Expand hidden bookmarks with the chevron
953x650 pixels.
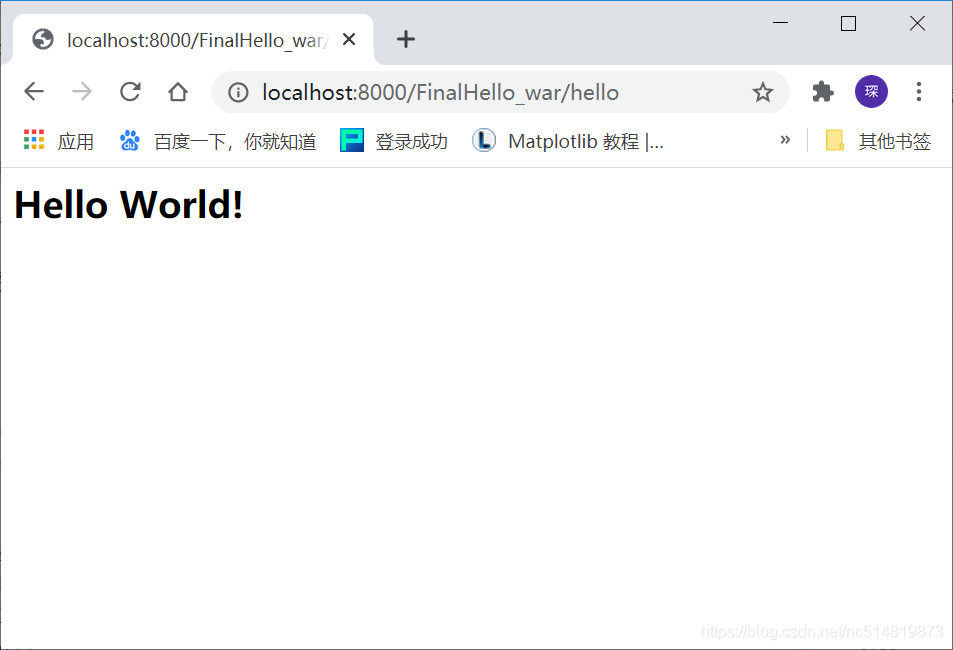[x=785, y=140]
